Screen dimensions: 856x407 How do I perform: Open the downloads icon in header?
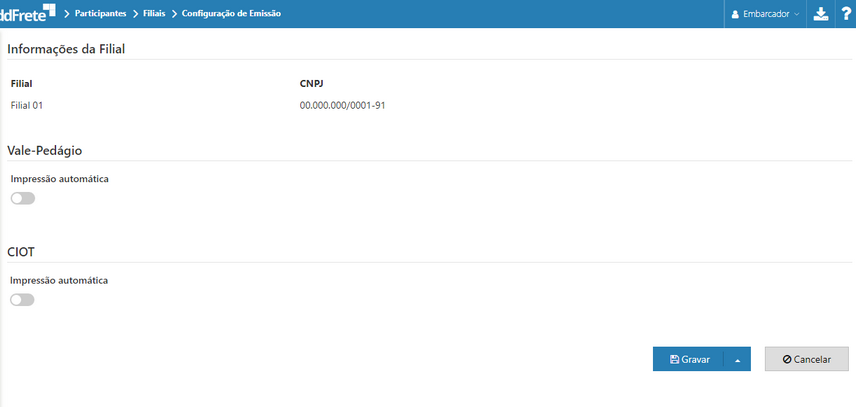click(x=821, y=14)
